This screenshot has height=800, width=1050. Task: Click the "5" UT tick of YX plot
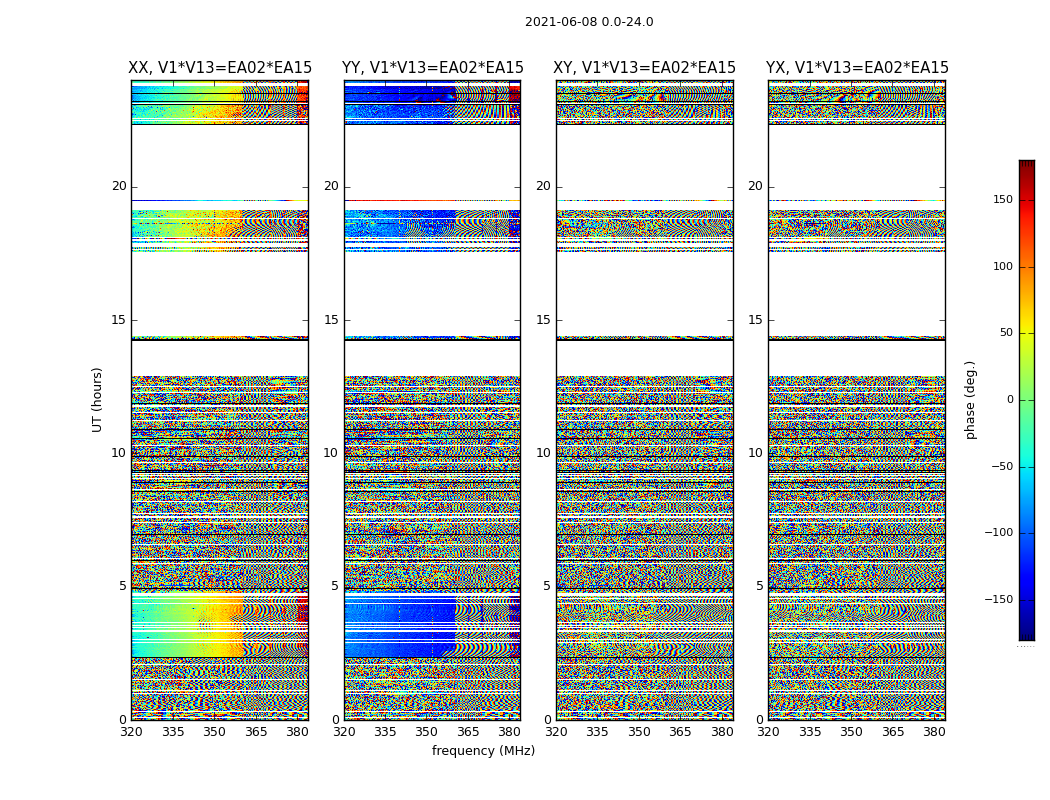click(x=759, y=586)
